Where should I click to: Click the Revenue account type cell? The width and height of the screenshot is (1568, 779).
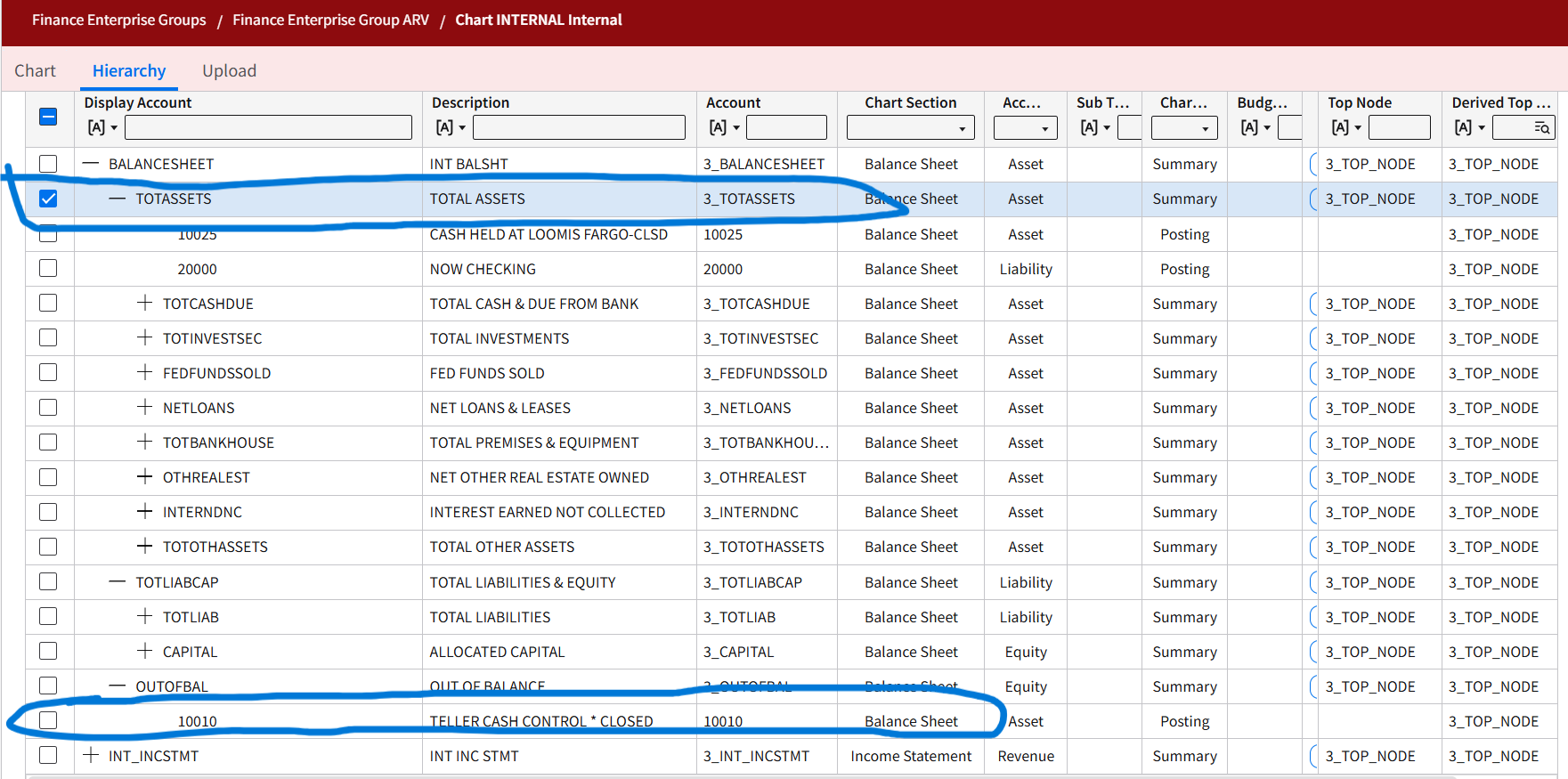click(1026, 756)
